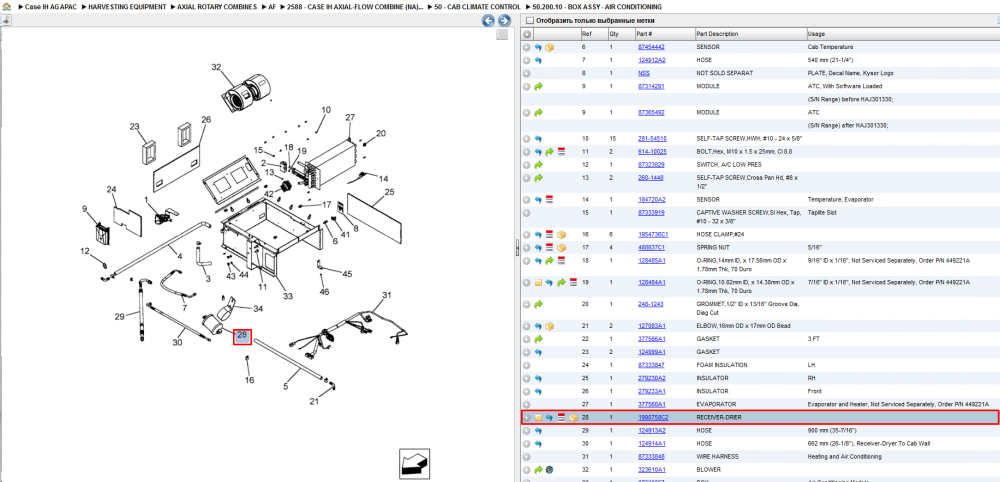Expand row 24 FOAM INSULATION plus button

(527, 365)
